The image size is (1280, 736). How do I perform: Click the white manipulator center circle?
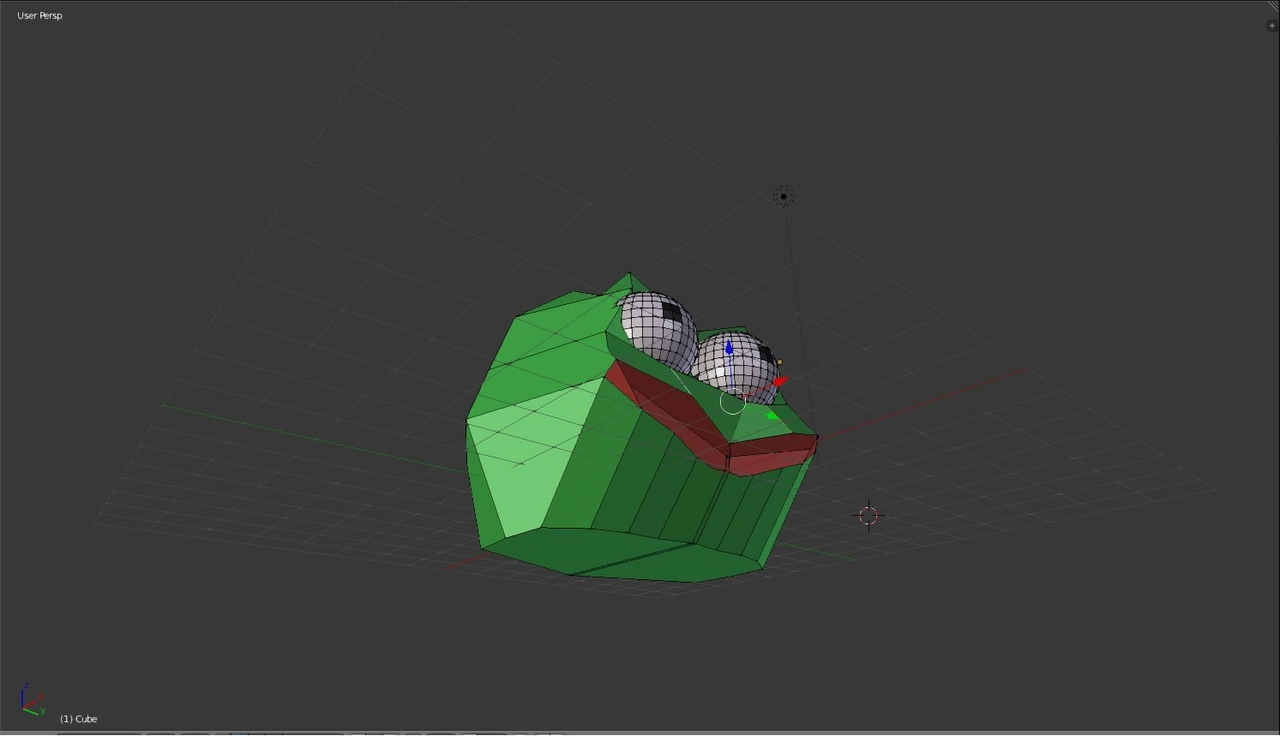(732, 402)
